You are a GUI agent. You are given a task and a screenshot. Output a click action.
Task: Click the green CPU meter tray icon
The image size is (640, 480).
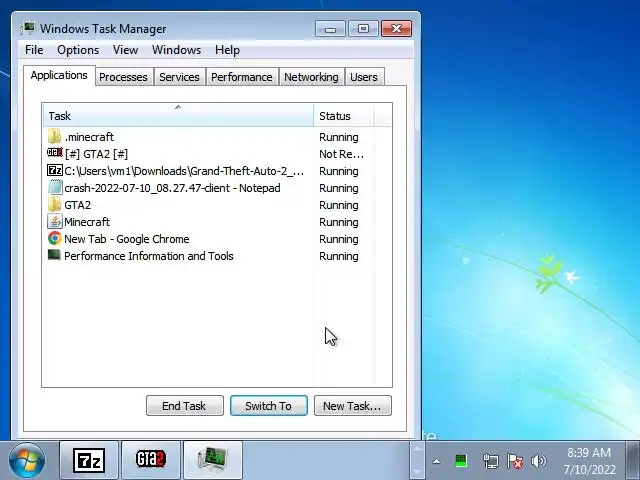click(x=460, y=461)
